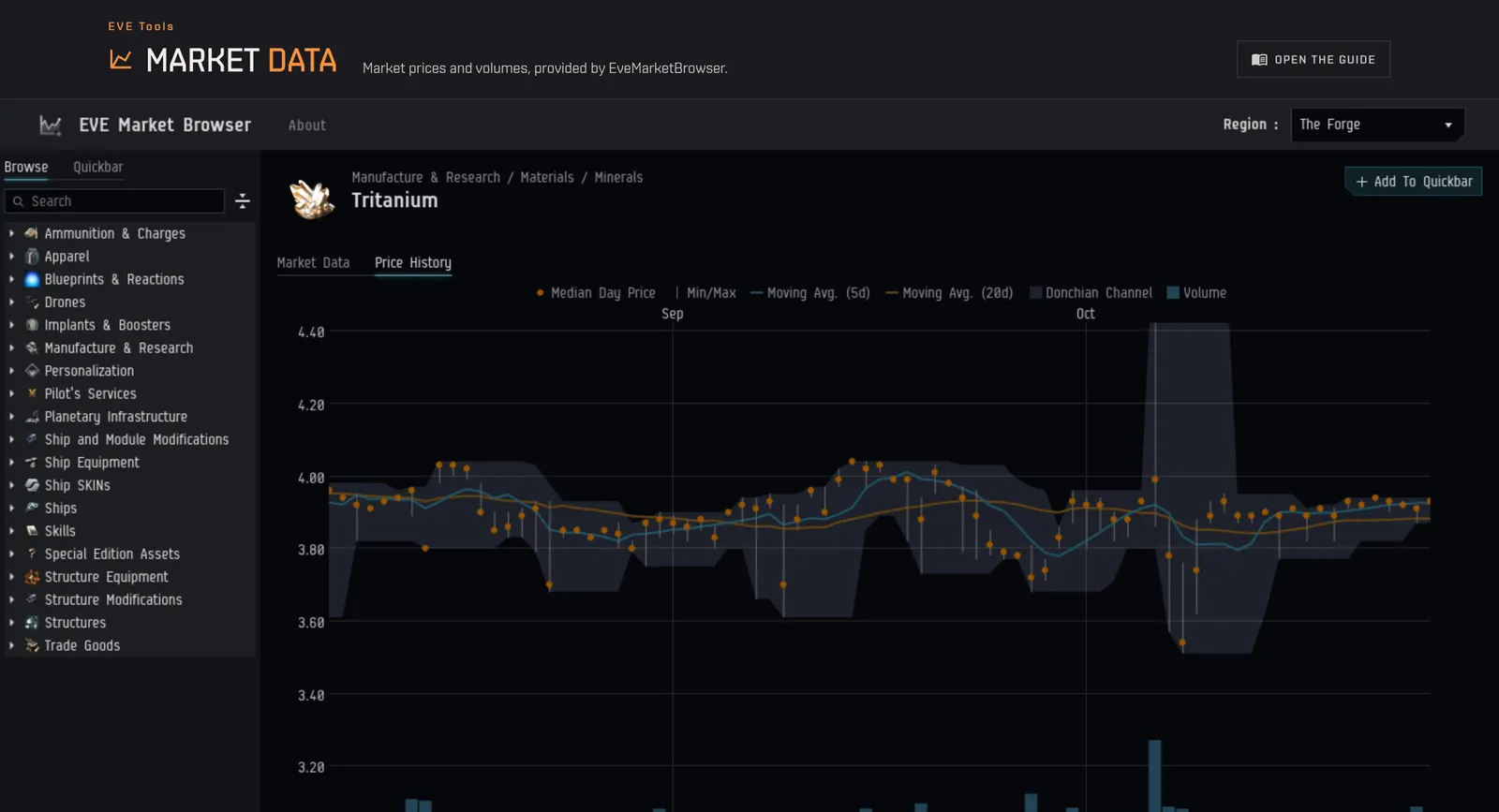Toggle the Min/Max legend series

[705, 293]
